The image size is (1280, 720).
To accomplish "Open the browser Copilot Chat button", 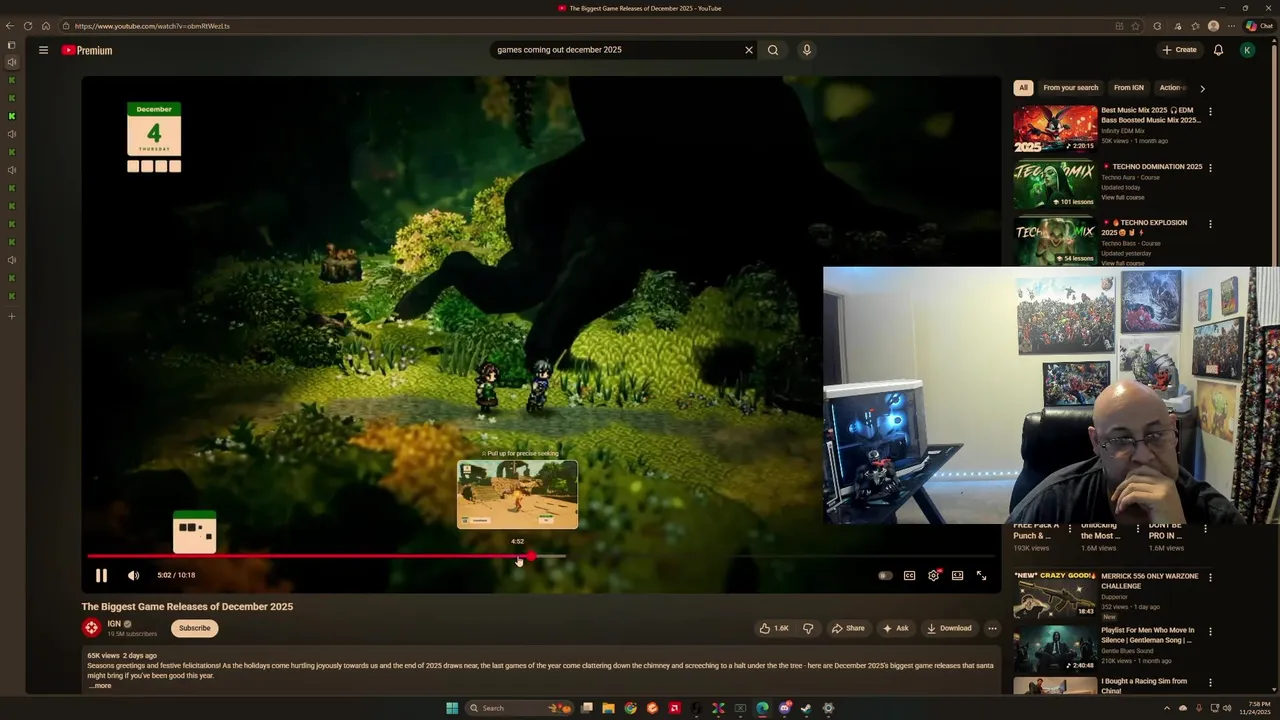I will [1259, 26].
